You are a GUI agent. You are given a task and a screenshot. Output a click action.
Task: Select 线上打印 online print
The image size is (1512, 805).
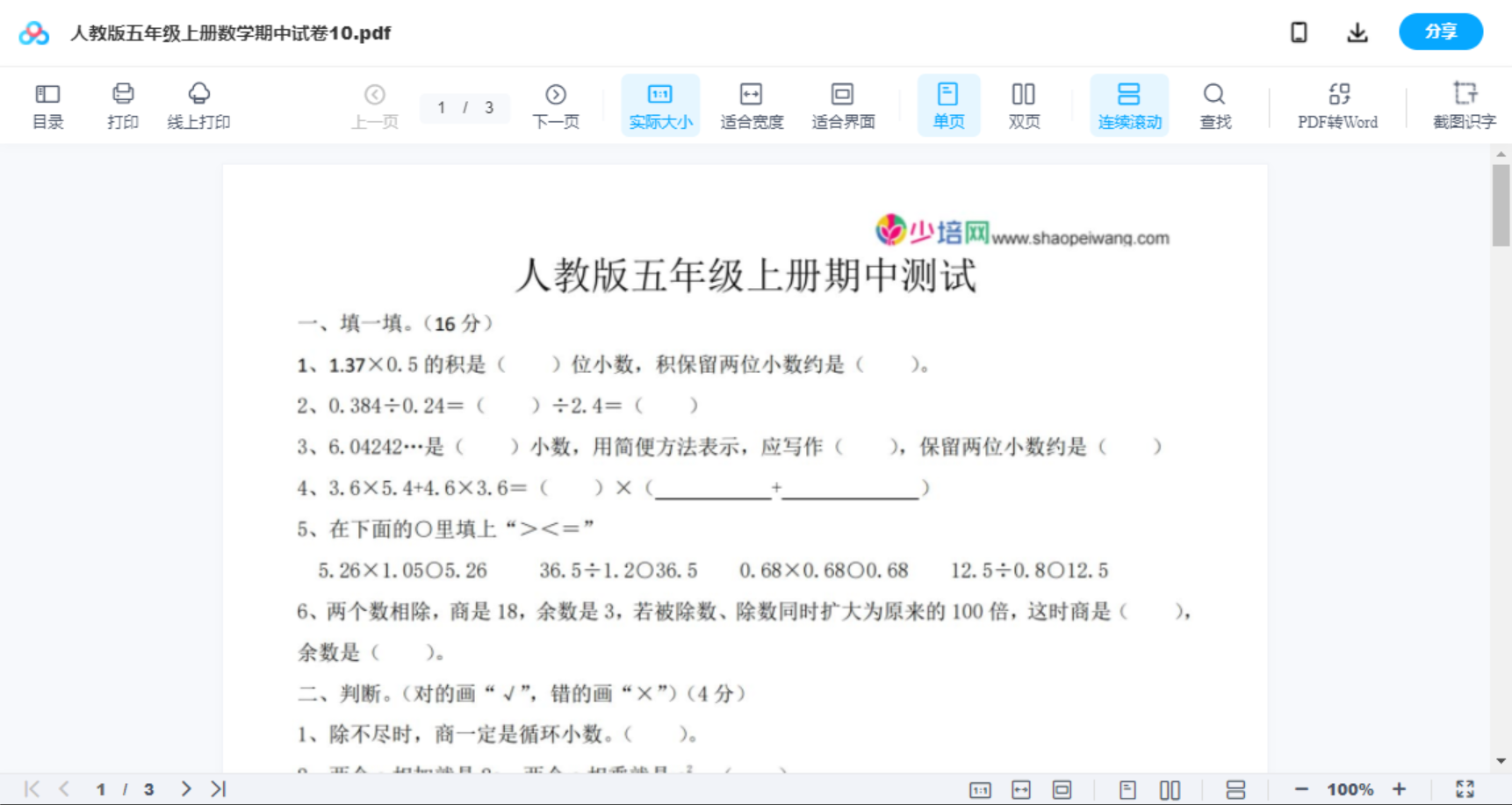click(198, 104)
